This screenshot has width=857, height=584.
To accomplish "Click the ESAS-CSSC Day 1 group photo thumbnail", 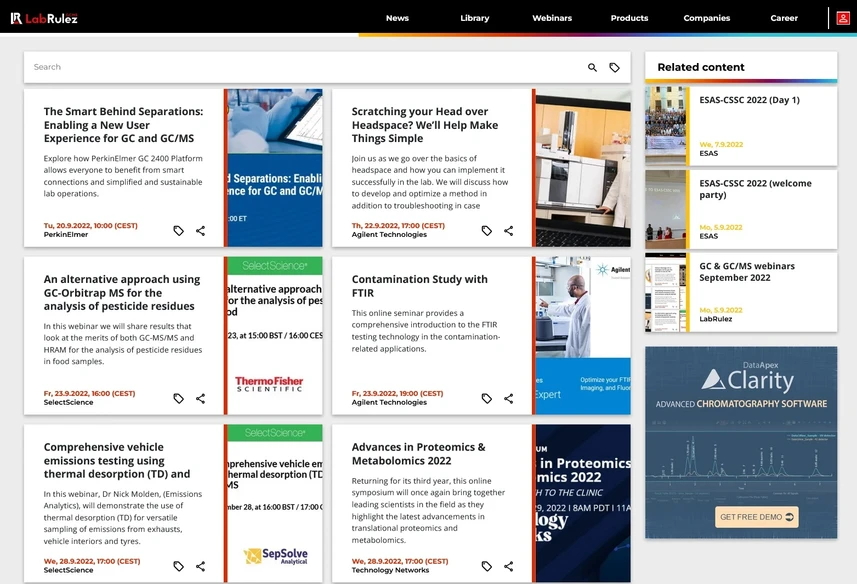I will pos(665,126).
